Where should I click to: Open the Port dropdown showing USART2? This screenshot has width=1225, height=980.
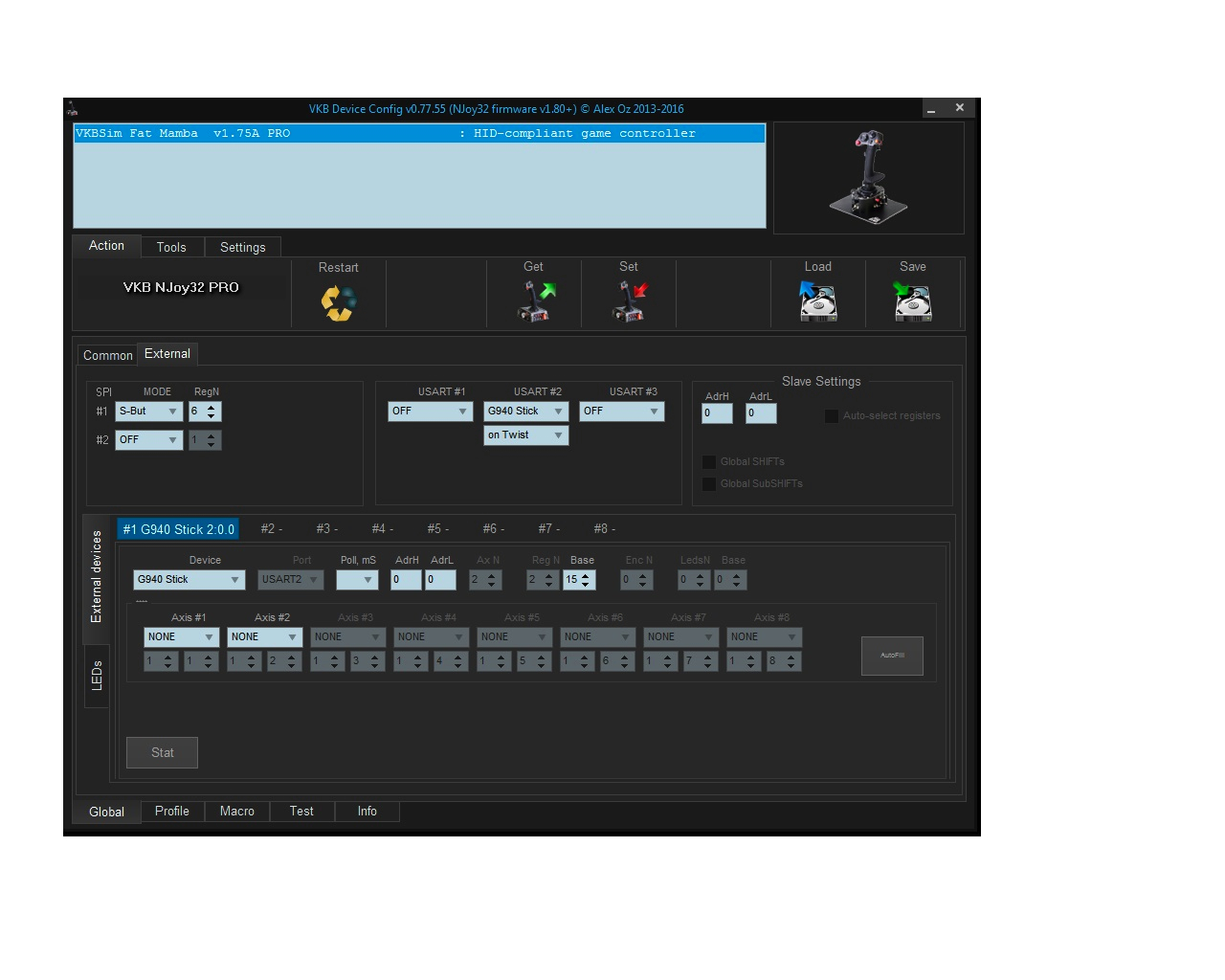[x=291, y=580]
